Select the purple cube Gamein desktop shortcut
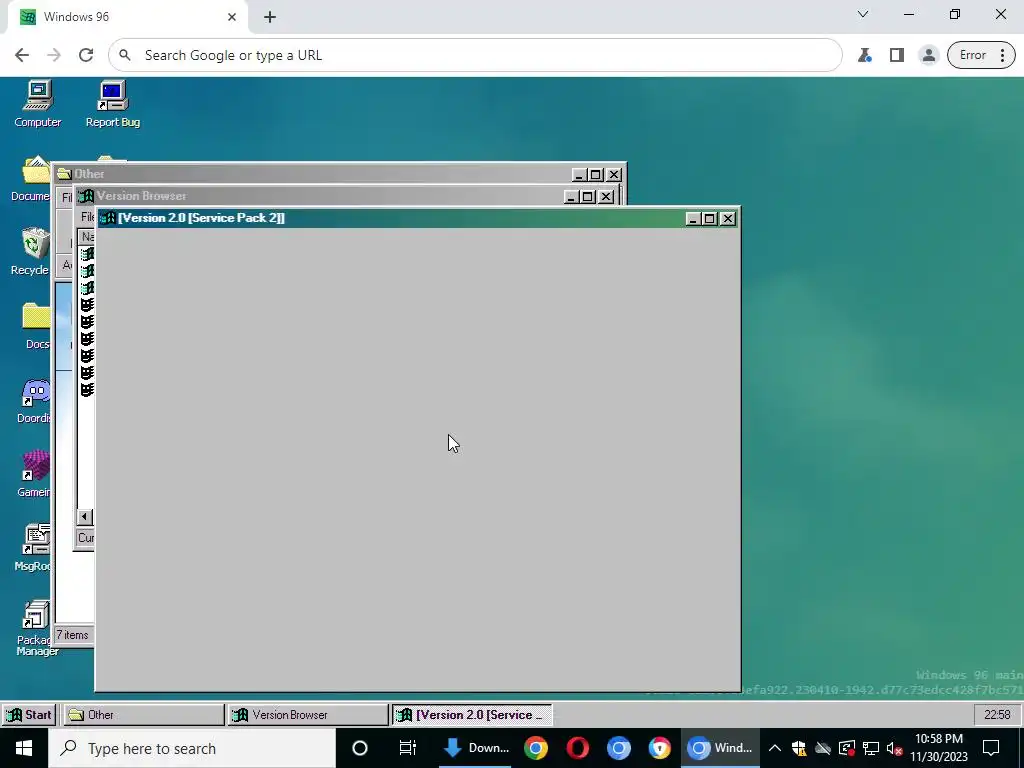This screenshot has width=1024, height=768. pyautogui.click(x=35, y=474)
